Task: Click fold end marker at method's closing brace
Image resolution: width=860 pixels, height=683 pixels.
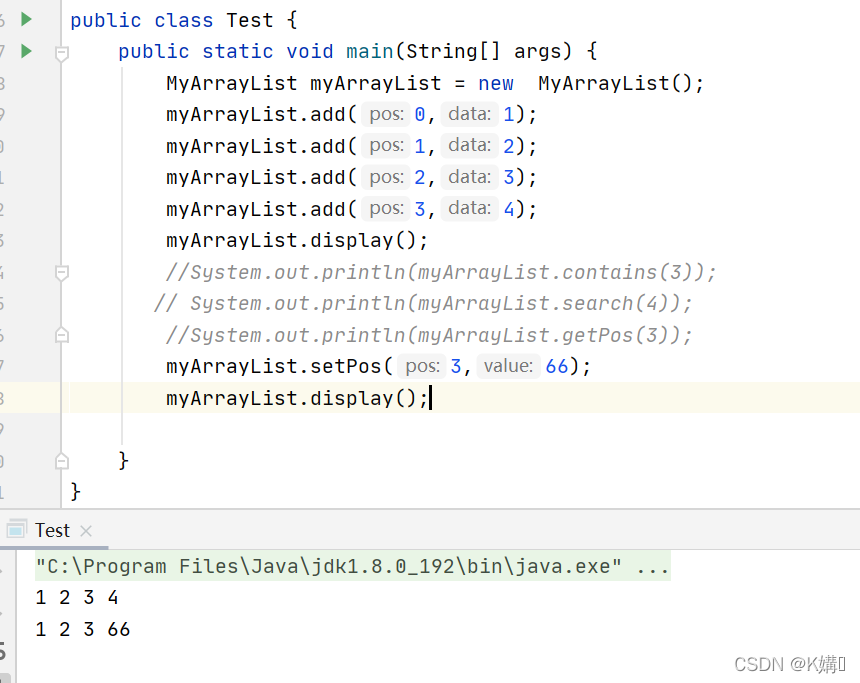Action: click(x=62, y=461)
